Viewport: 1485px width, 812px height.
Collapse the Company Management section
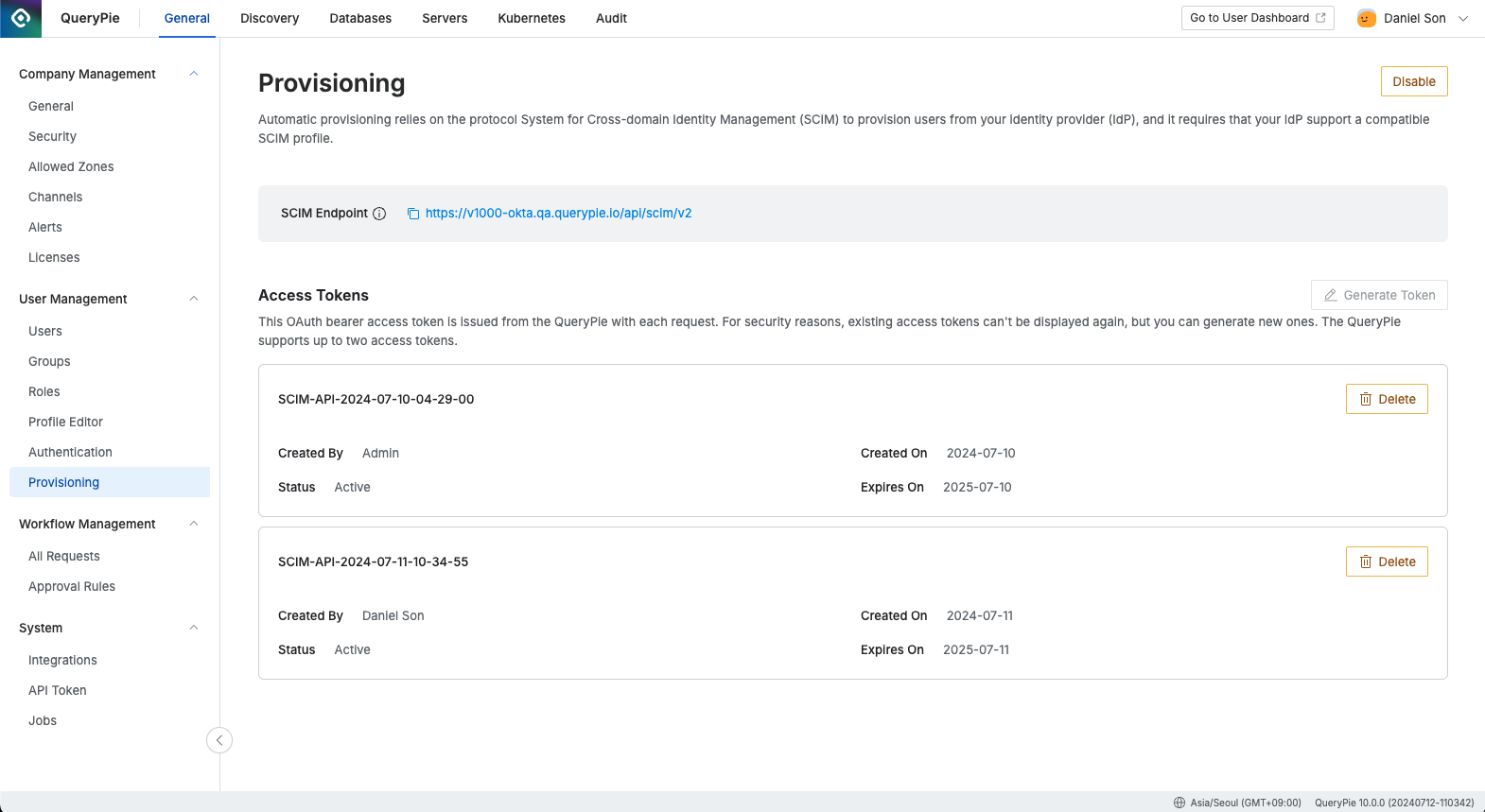(194, 74)
